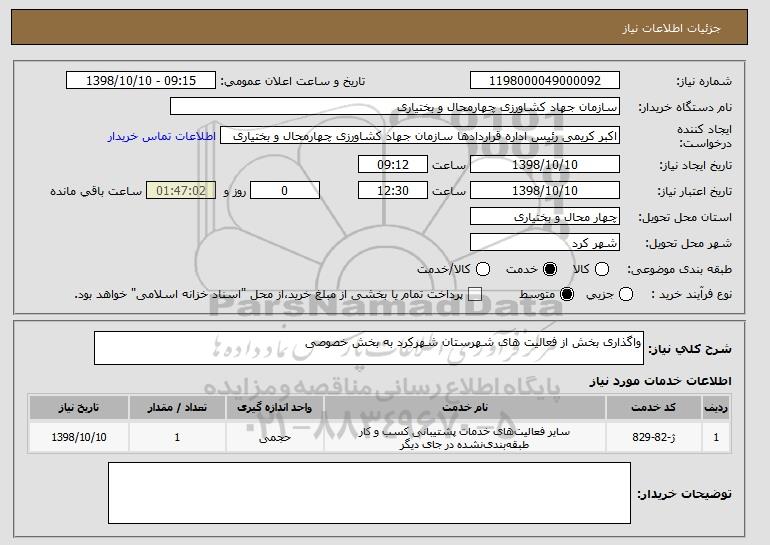Screen dimensions: 770x545
Task: Select the جزیی purchase type radio
Action: [x=626, y=294]
